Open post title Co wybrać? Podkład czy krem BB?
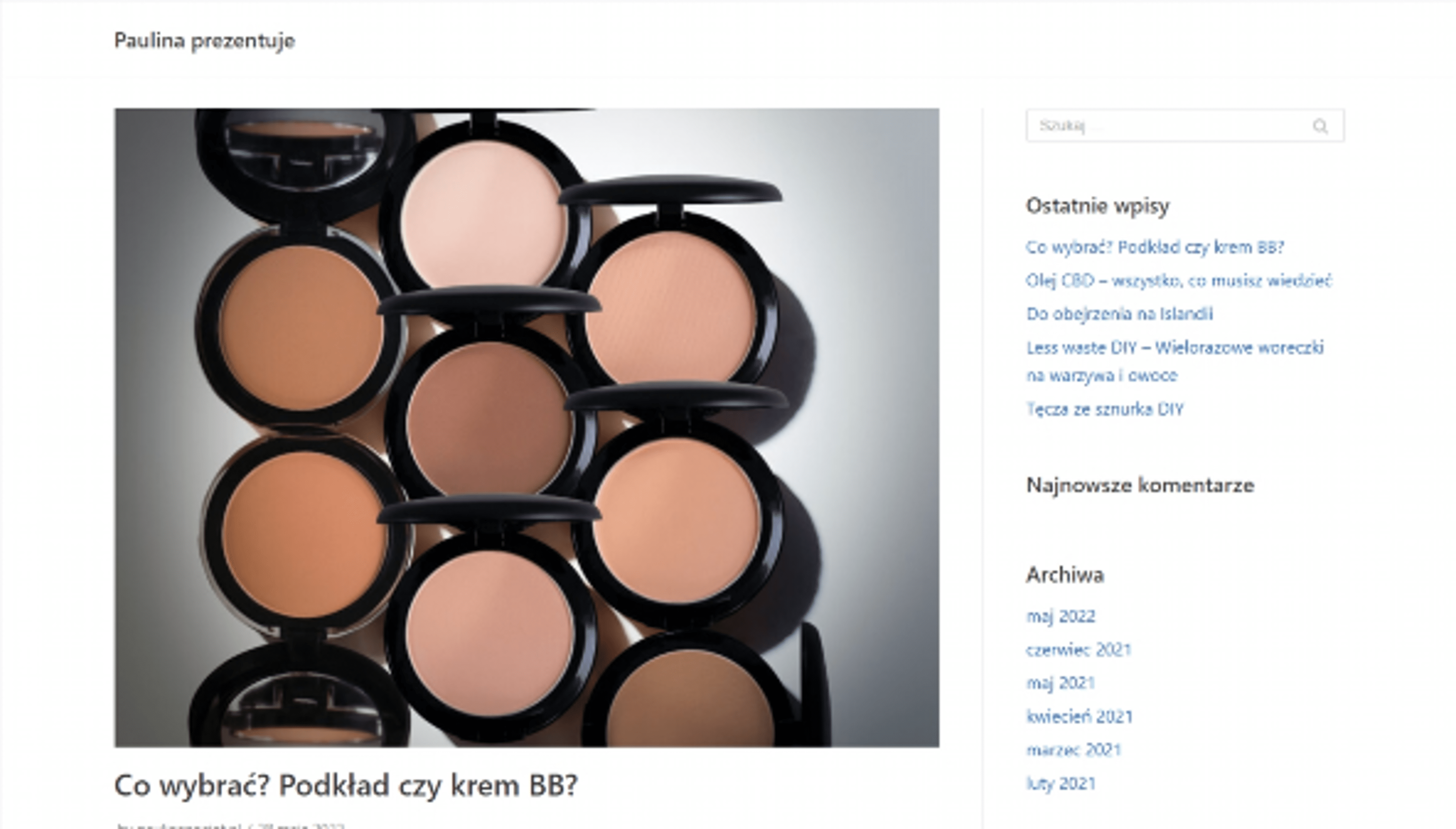The width and height of the screenshot is (1456, 829). (x=346, y=786)
